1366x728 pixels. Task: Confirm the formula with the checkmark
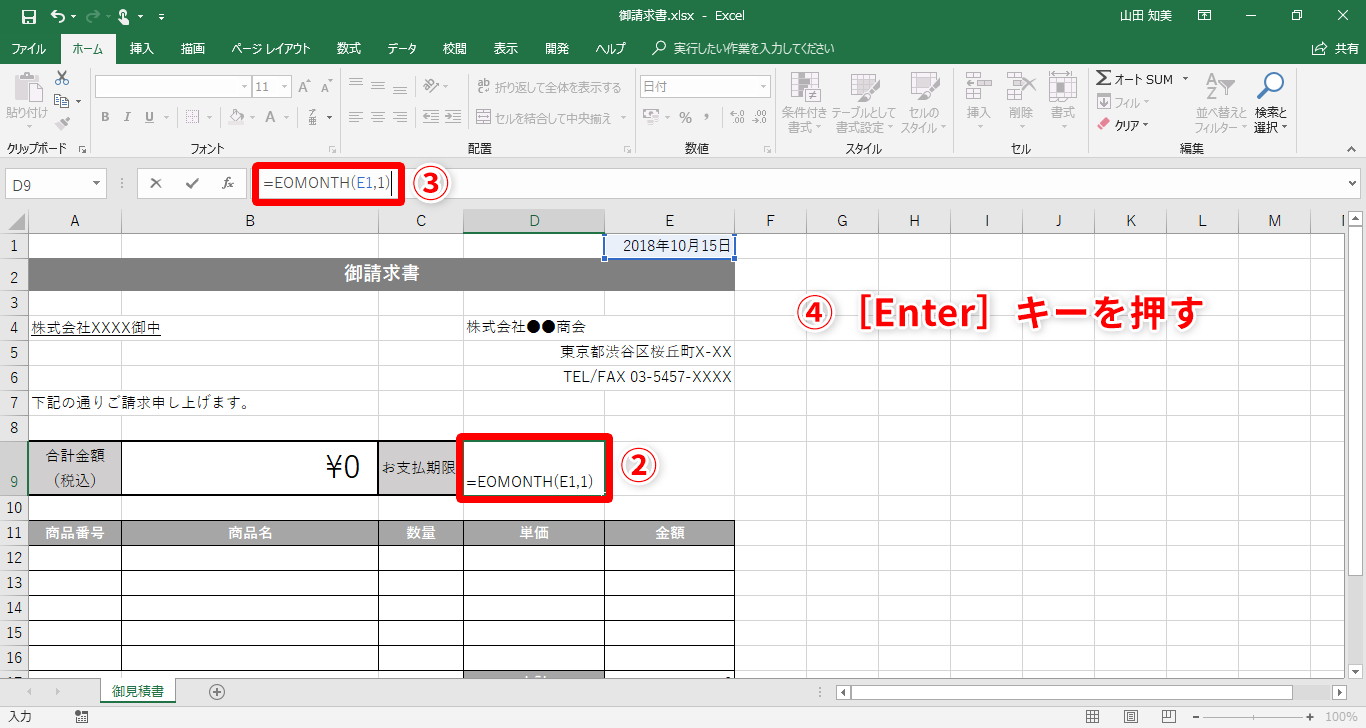coord(192,183)
